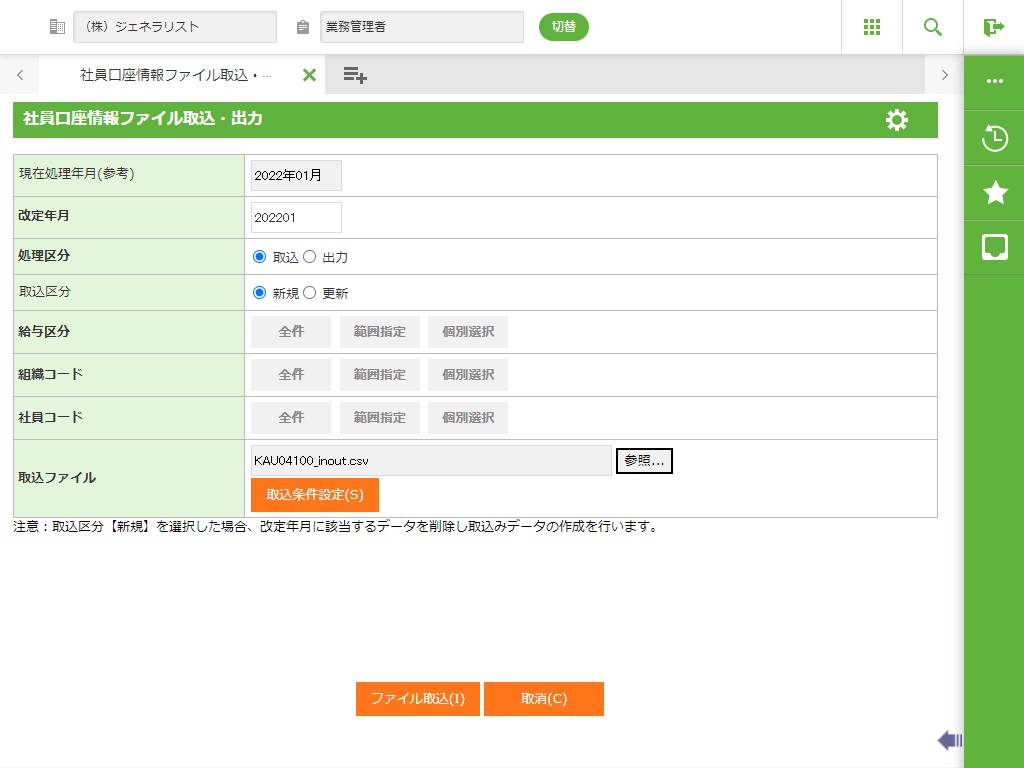Click the ファイル取込(I) button
Screen dimensions: 1024x768
coord(418,699)
